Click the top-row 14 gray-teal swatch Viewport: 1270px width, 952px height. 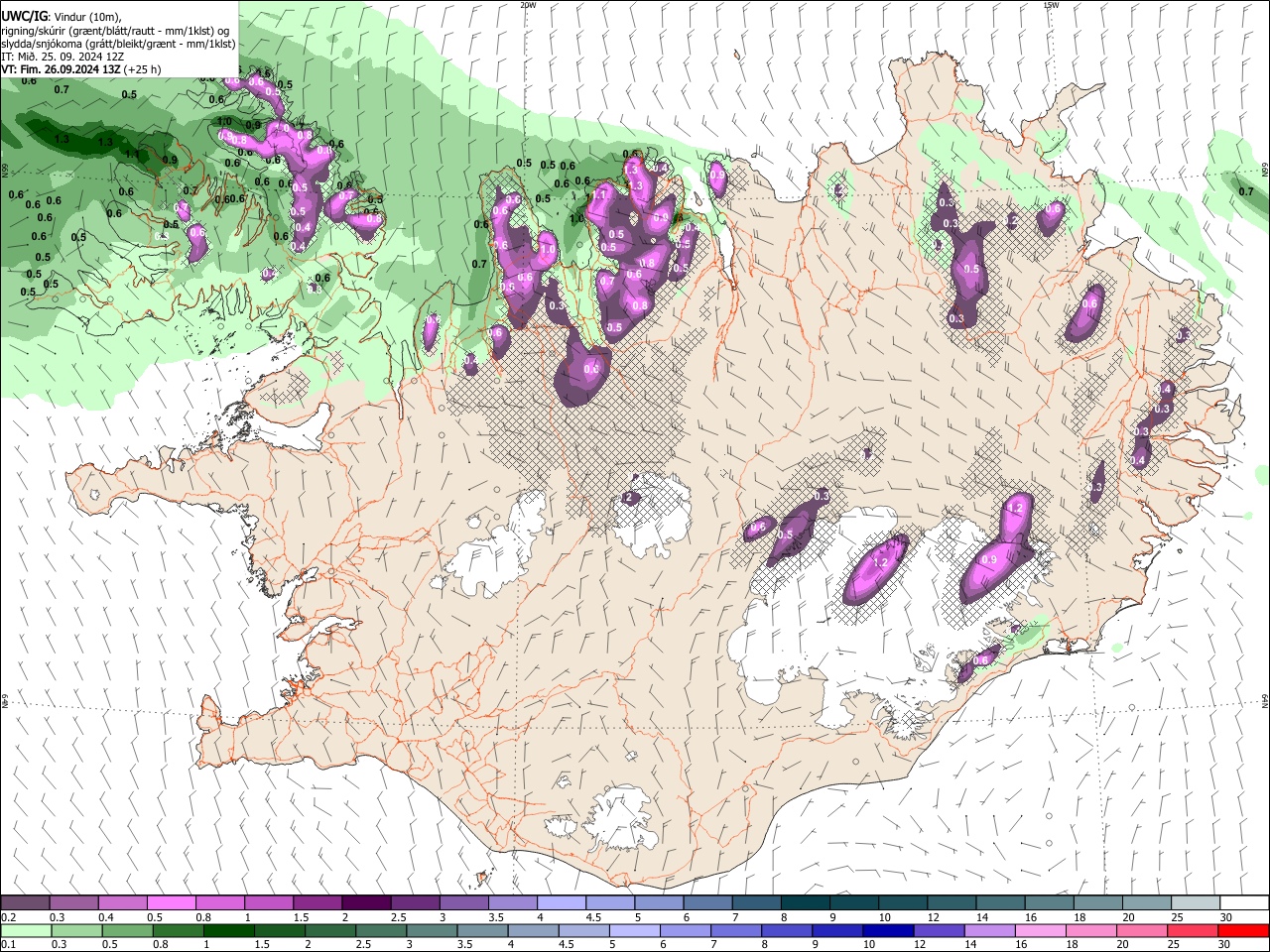pyautogui.click(x=999, y=903)
